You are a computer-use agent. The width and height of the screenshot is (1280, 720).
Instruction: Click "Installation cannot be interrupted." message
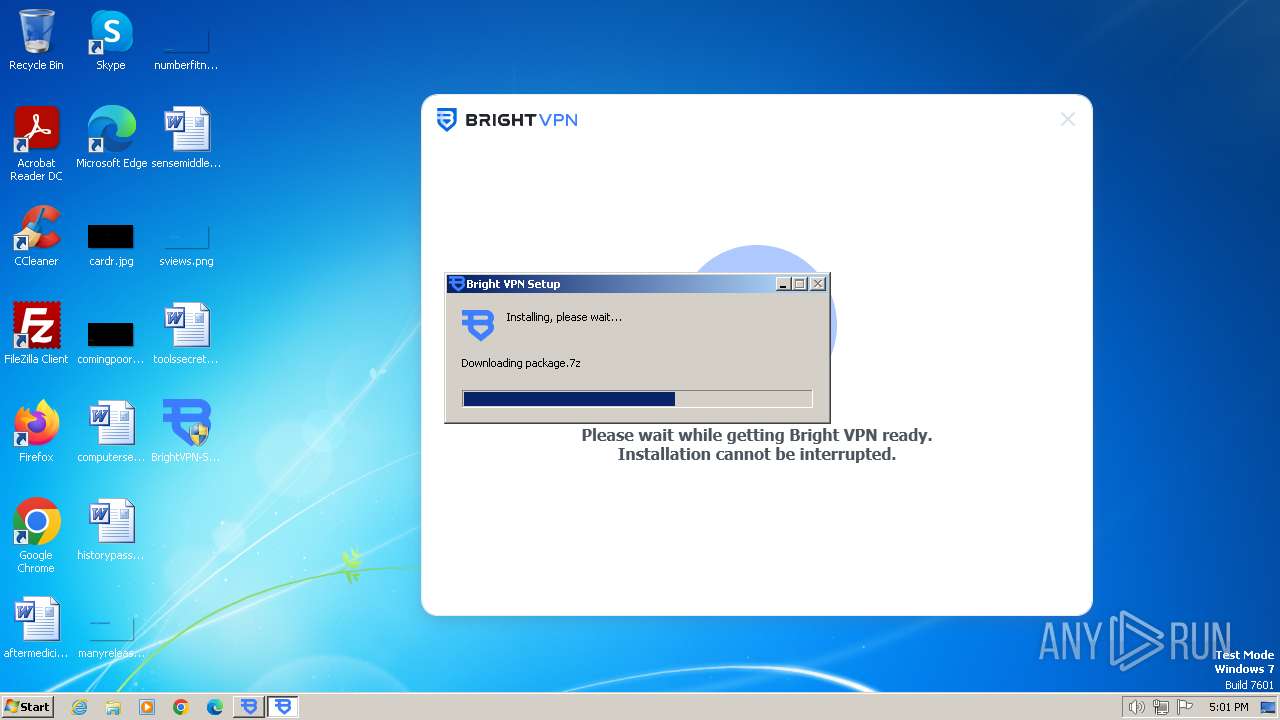(757, 454)
